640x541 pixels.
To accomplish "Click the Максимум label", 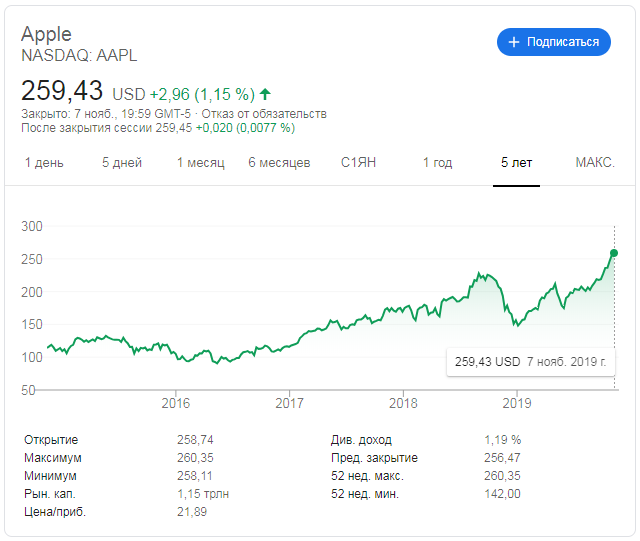I will [x=53, y=458].
